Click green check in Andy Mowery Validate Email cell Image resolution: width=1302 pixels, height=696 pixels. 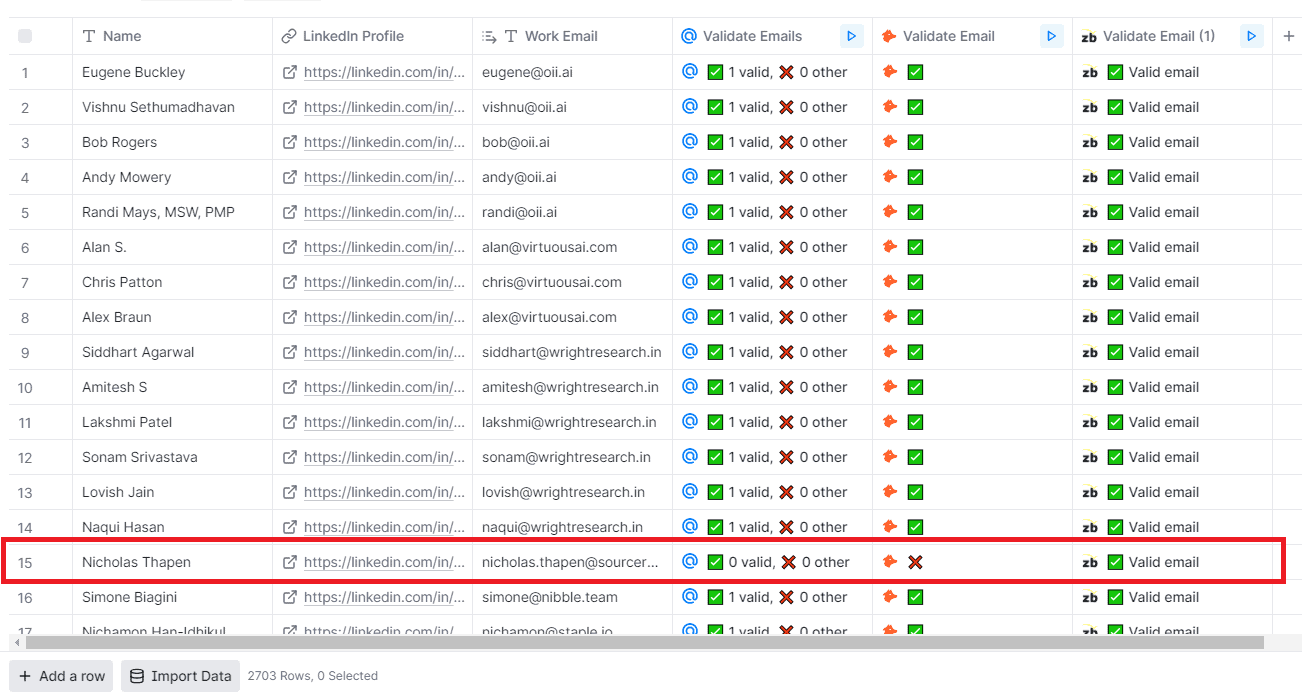click(915, 177)
